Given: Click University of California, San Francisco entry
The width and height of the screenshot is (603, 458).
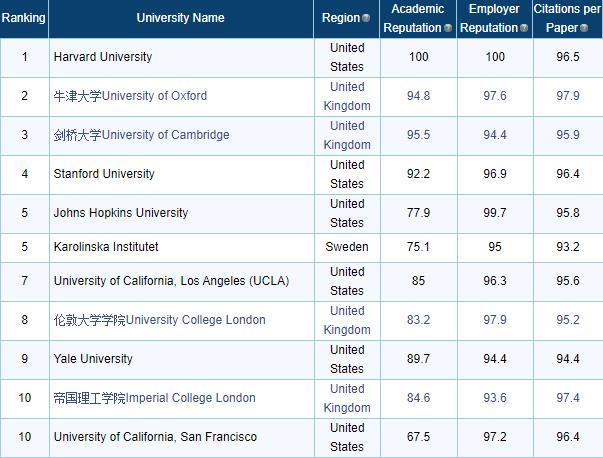Looking at the screenshot, I should coord(155,437).
